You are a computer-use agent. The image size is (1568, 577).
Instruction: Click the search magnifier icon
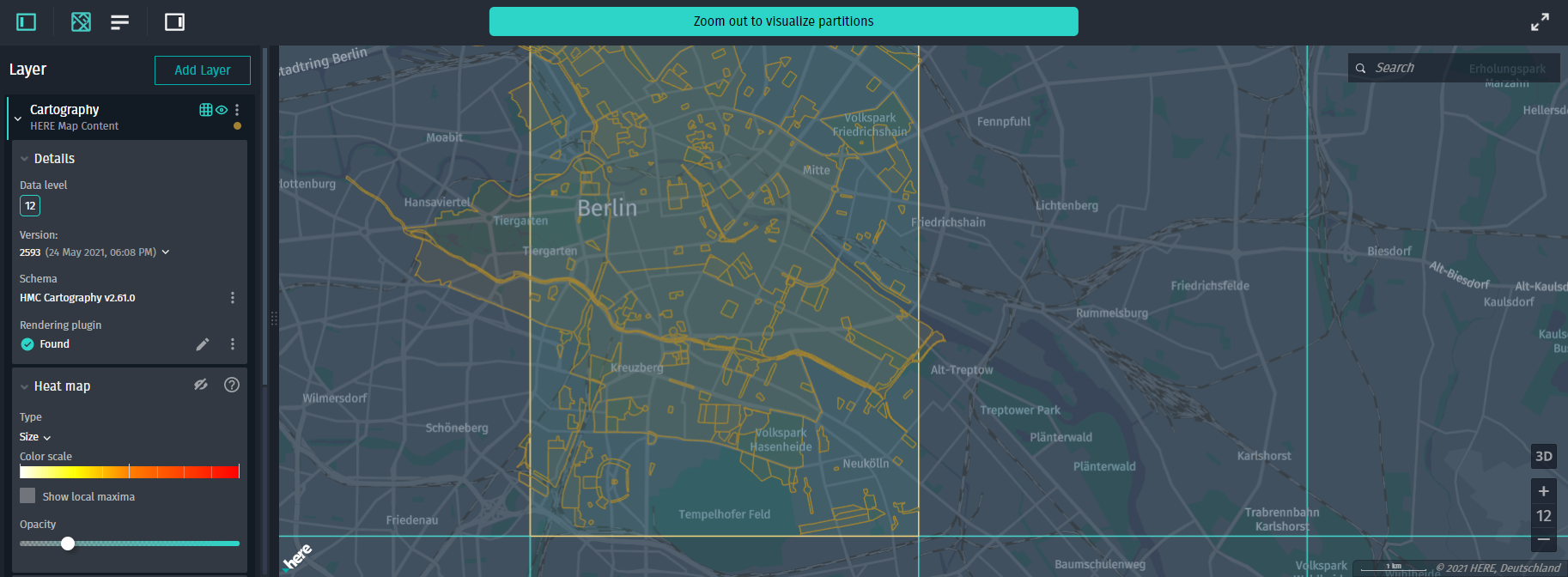[x=1360, y=68]
